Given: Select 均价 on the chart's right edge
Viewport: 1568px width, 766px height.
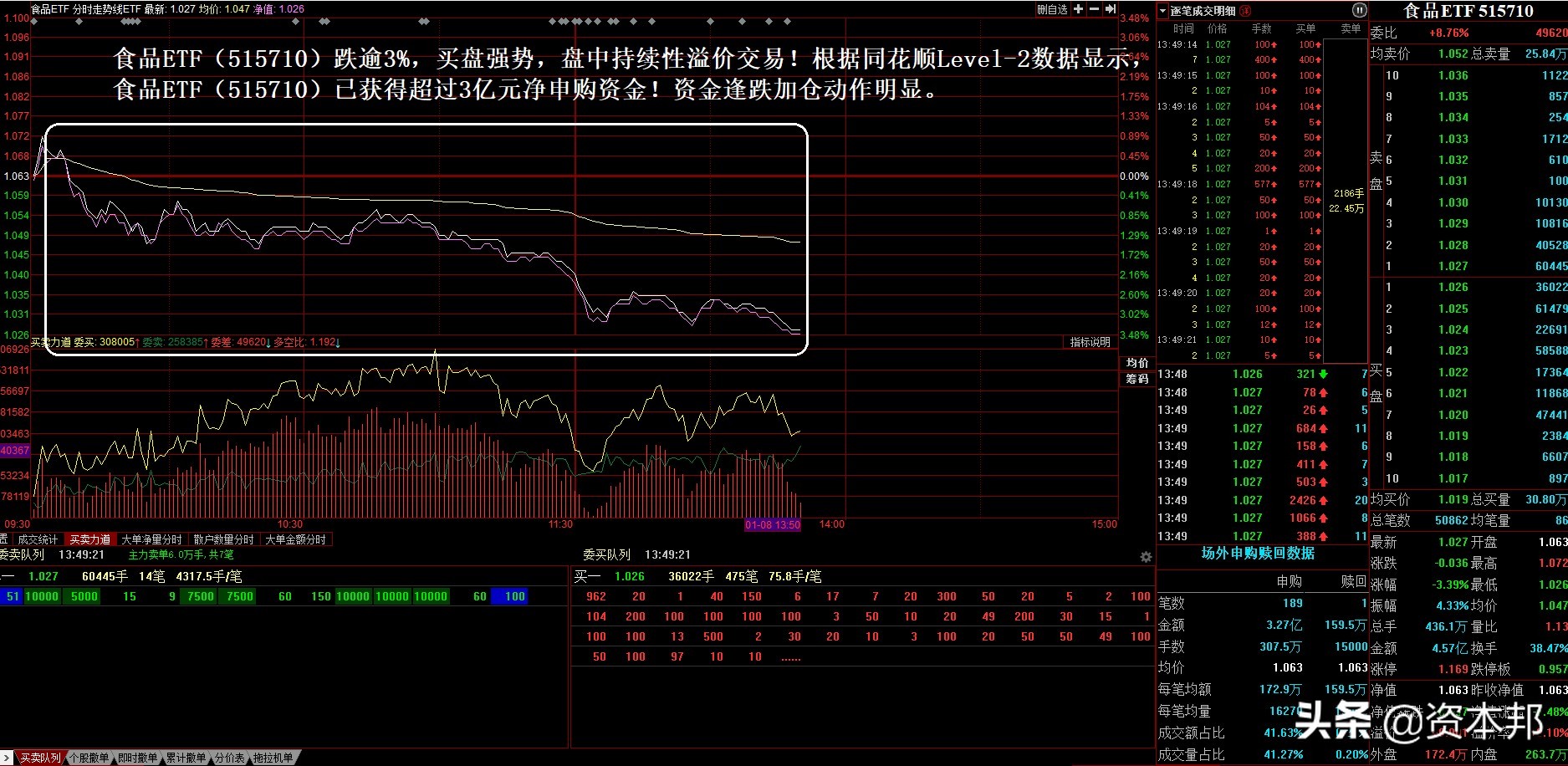Looking at the screenshot, I should point(1136,363).
